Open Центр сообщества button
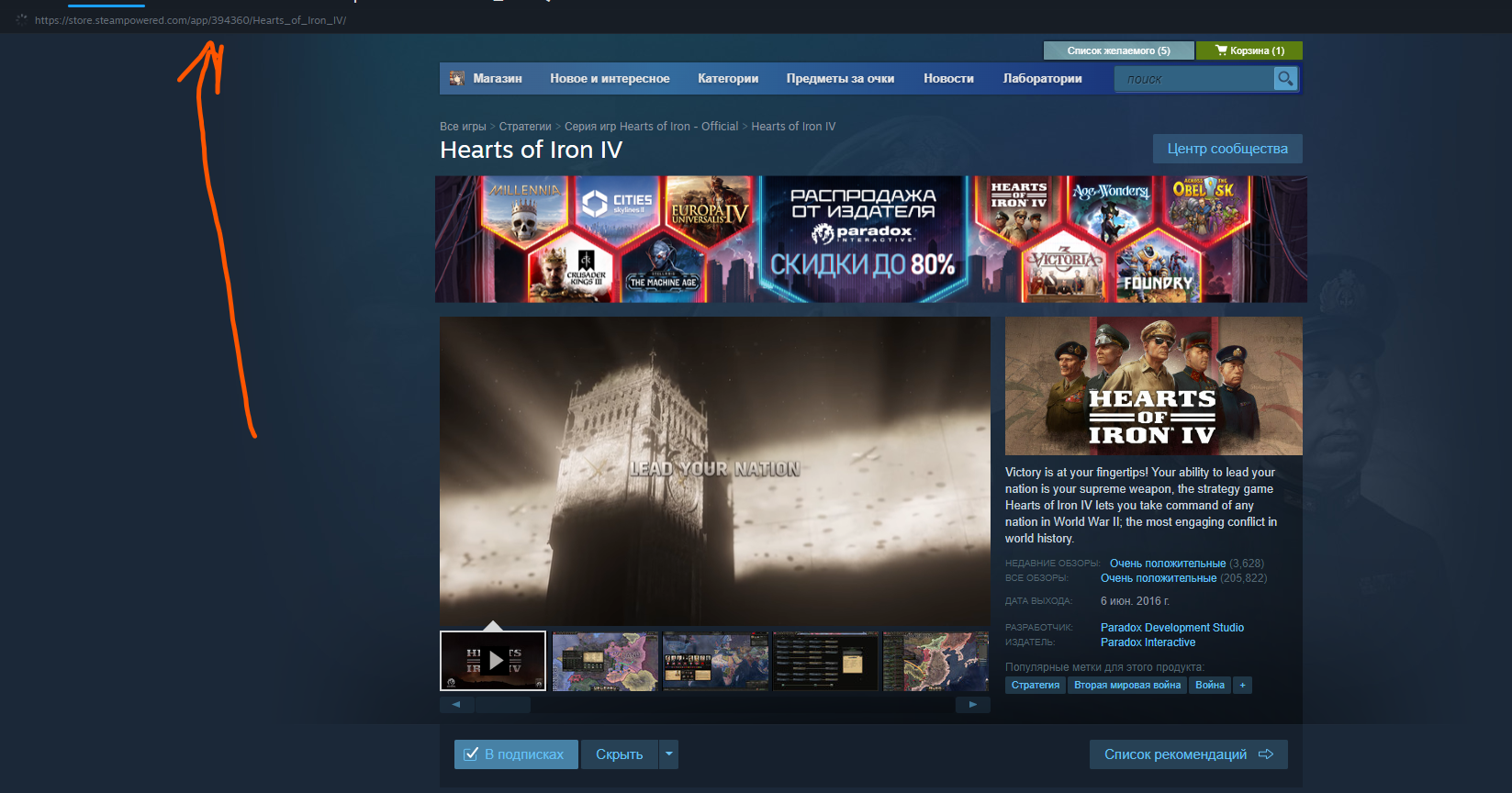The image size is (1512, 793). tap(1227, 149)
